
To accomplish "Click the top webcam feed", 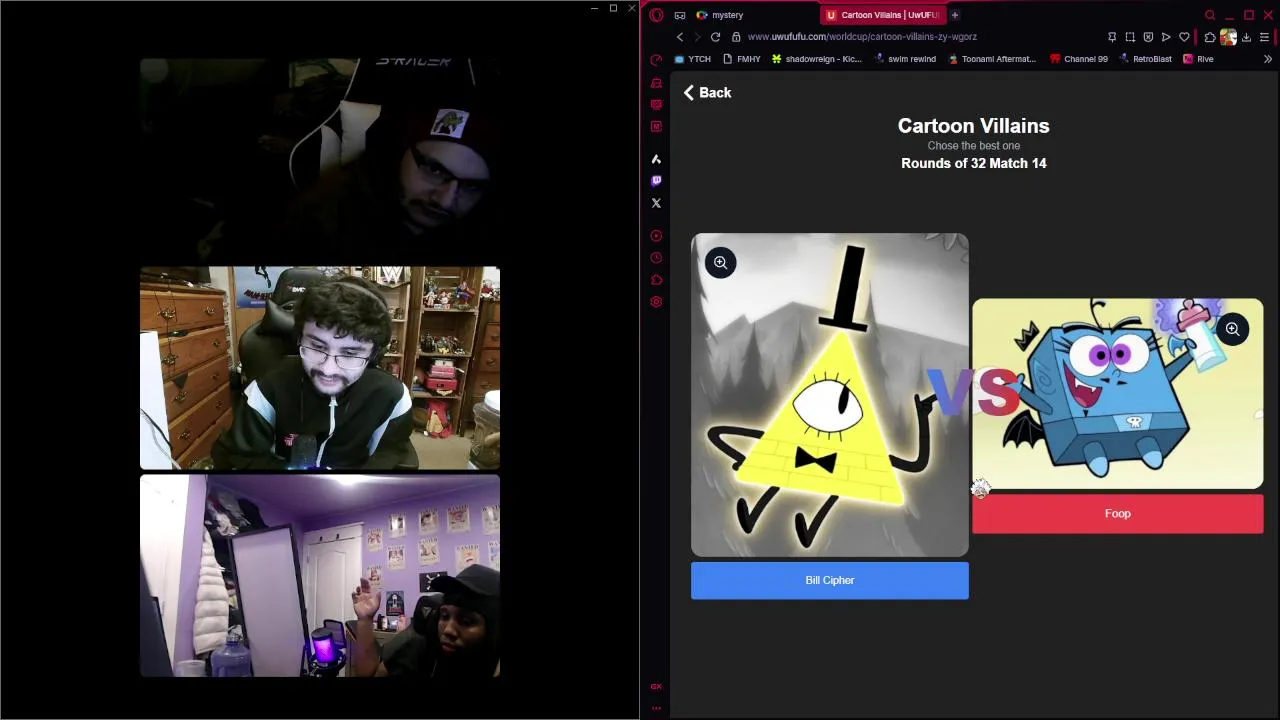I will [x=320, y=160].
